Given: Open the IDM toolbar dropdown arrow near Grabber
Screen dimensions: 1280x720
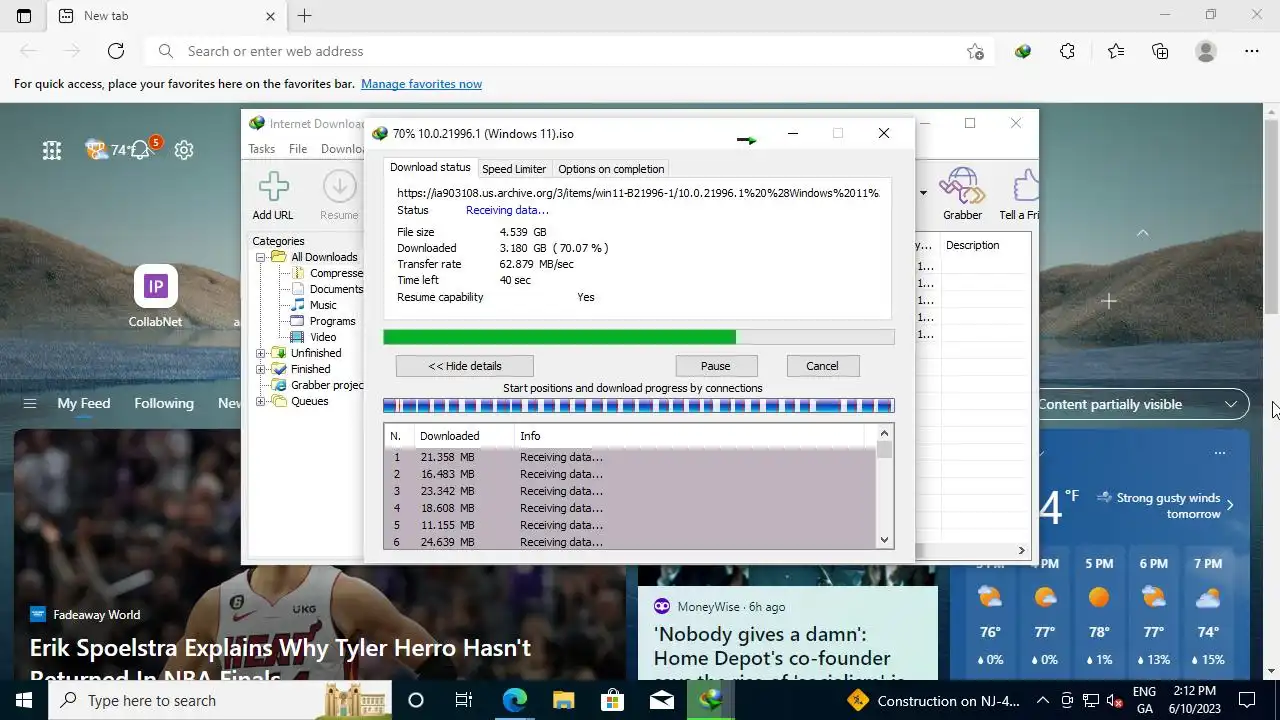Looking at the screenshot, I should tap(923, 192).
